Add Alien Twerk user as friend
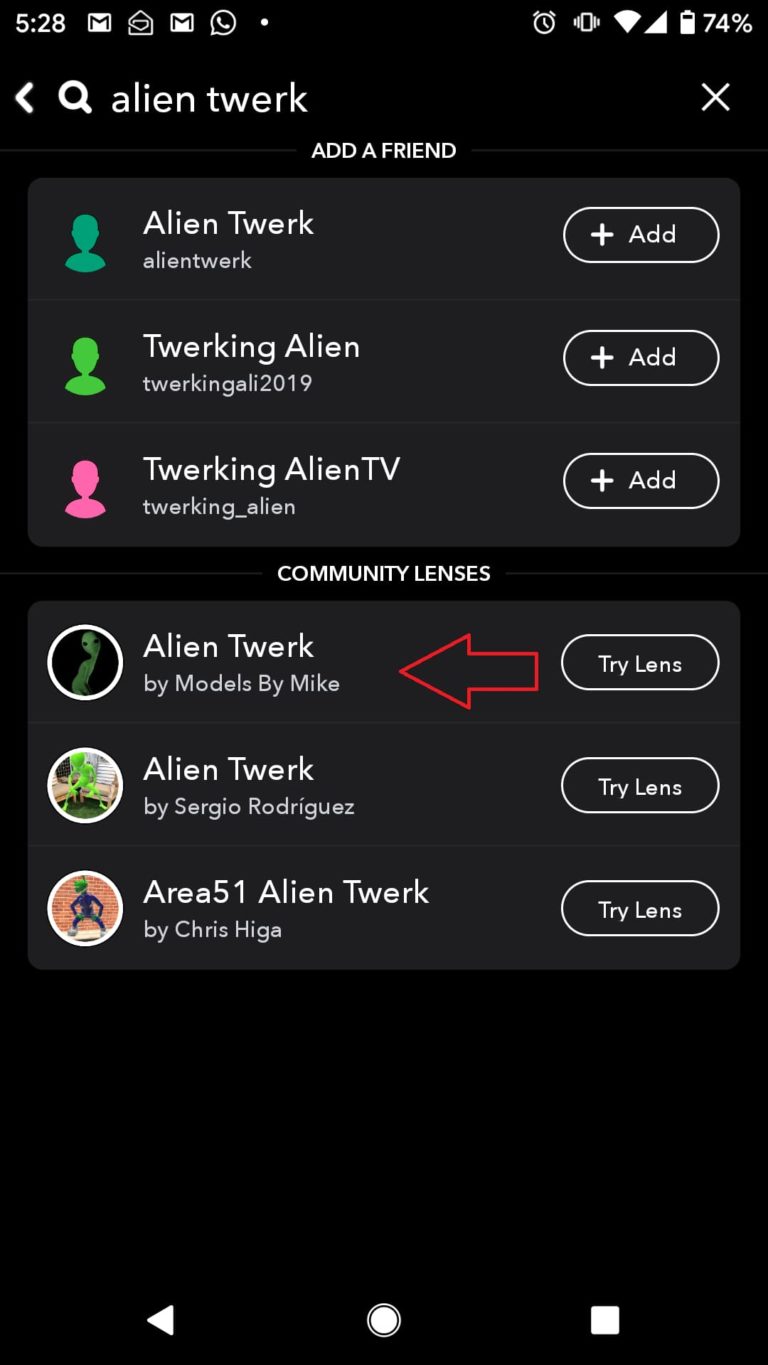 point(641,235)
